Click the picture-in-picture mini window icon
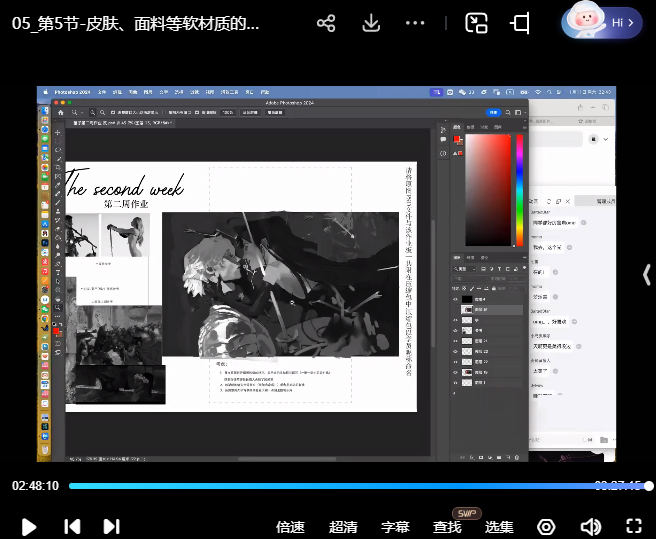 click(477, 23)
